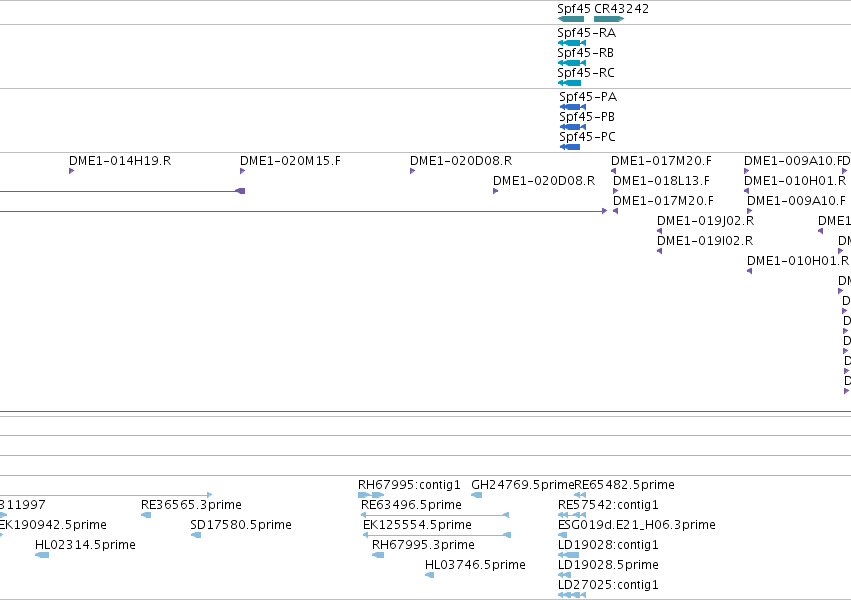
Task: Open the Spf45-RA transcript label
Action: [587, 33]
